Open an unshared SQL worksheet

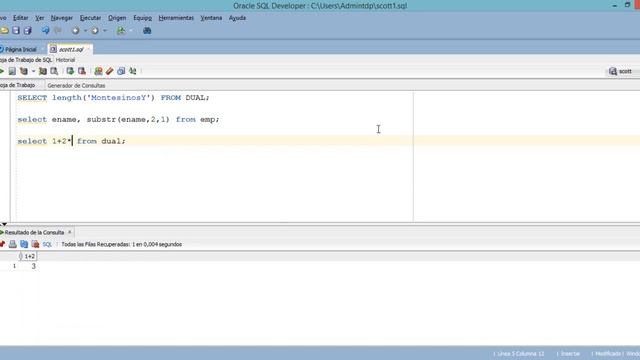pyautogui.click(x=98, y=71)
